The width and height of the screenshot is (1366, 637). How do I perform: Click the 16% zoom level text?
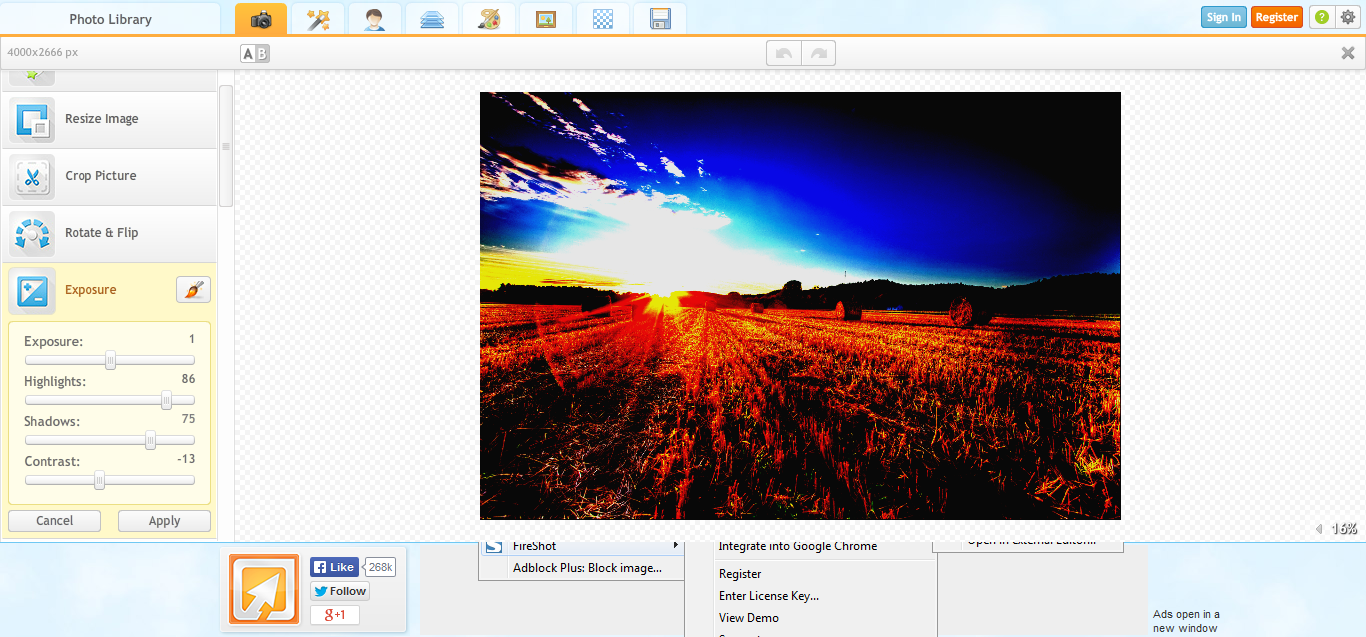coord(1344,529)
